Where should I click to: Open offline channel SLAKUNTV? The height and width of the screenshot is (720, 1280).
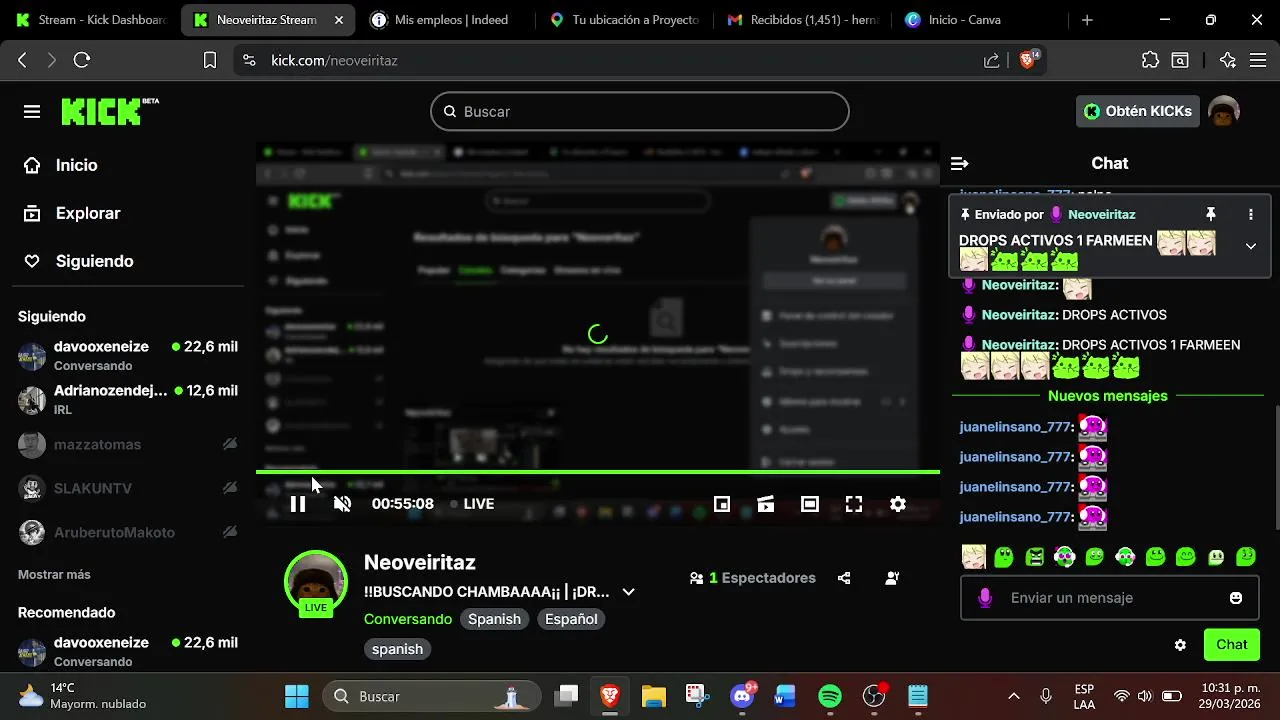click(128, 488)
